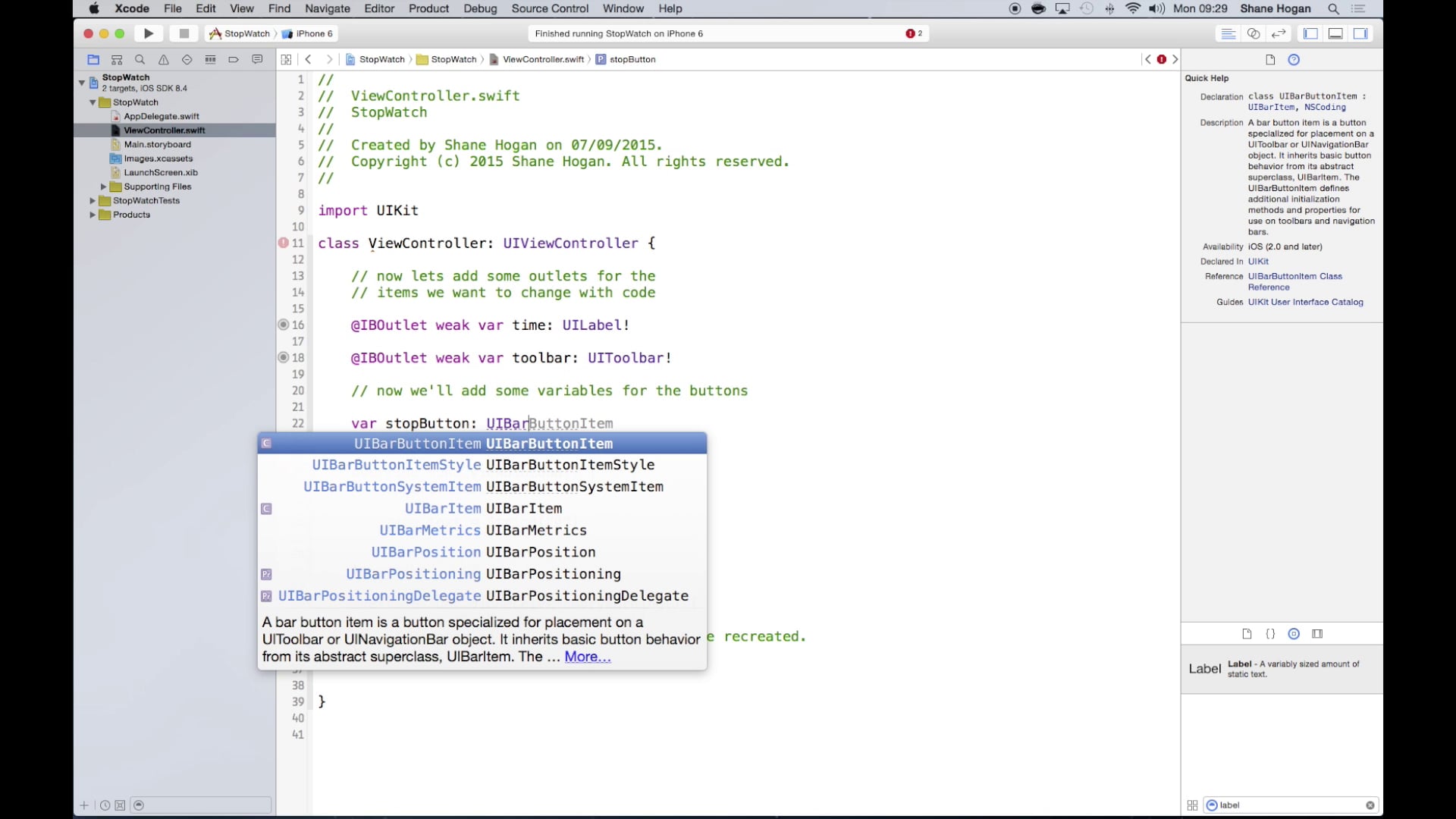Run the StopWatch scheme with the play button
Viewport: 1456px width, 819px height.
pos(149,33)
